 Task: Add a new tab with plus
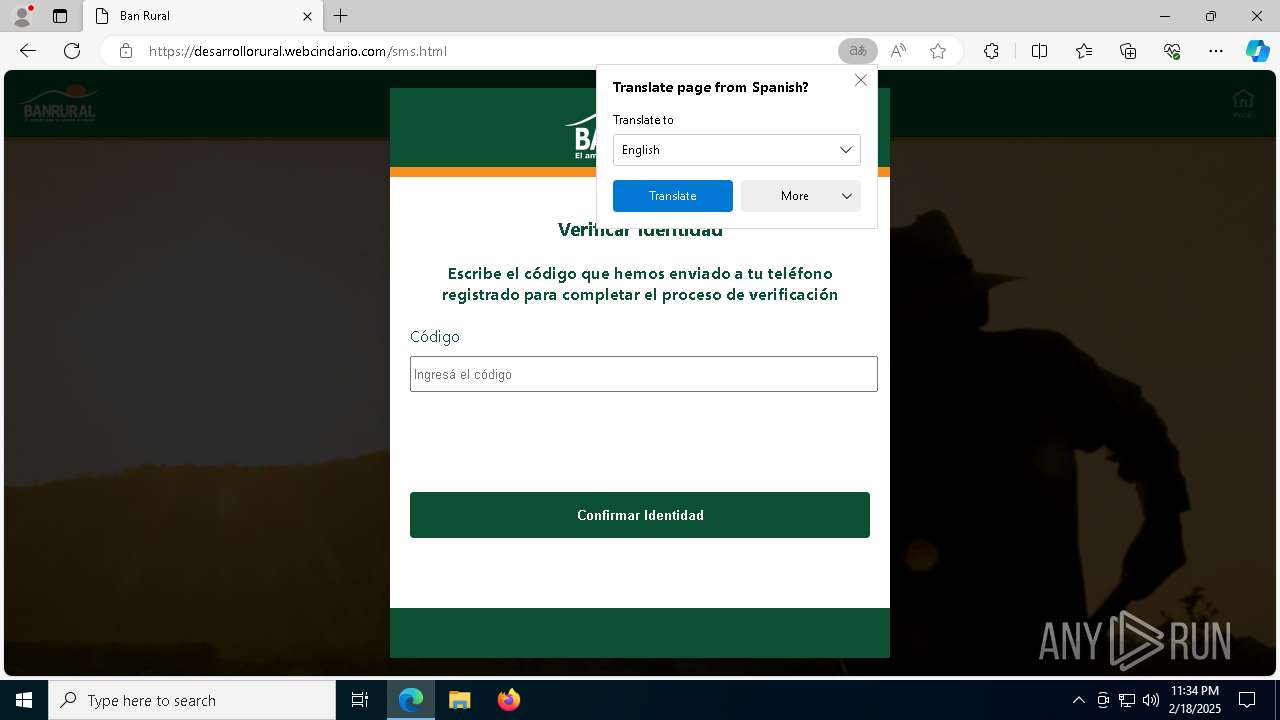pyautogui.click(x=341, y=16)
